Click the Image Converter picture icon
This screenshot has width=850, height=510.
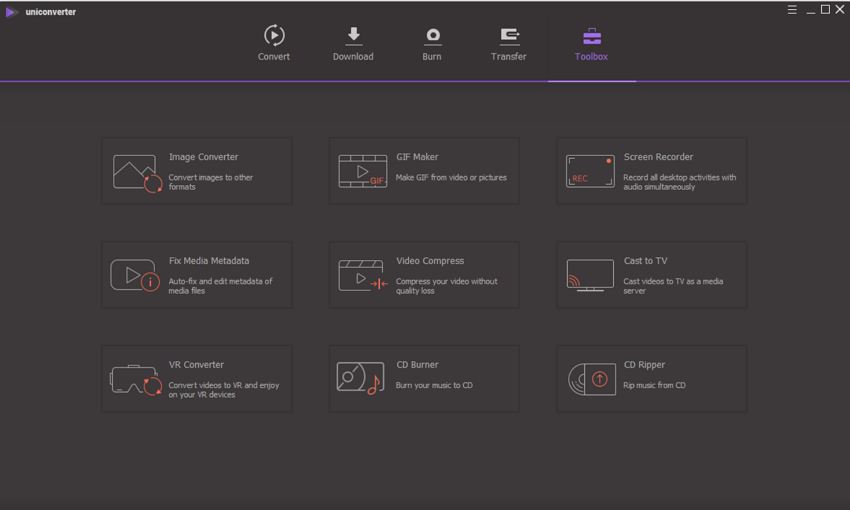click(137, 173)
